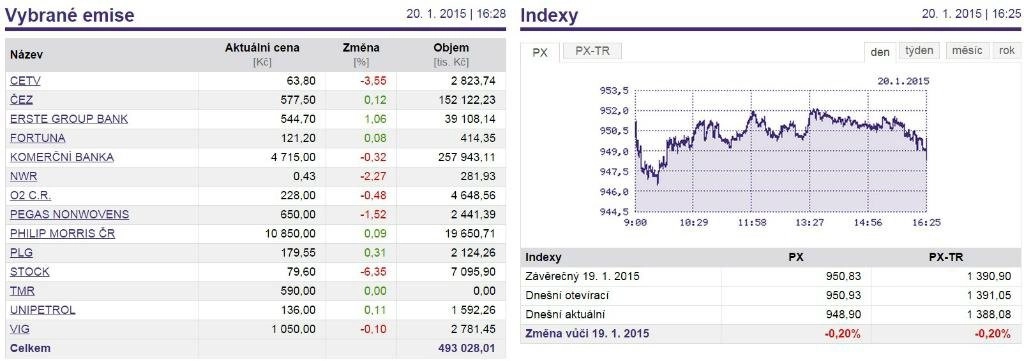
Task: Open the NWR stock link
Action: click(x=24, y=176)
